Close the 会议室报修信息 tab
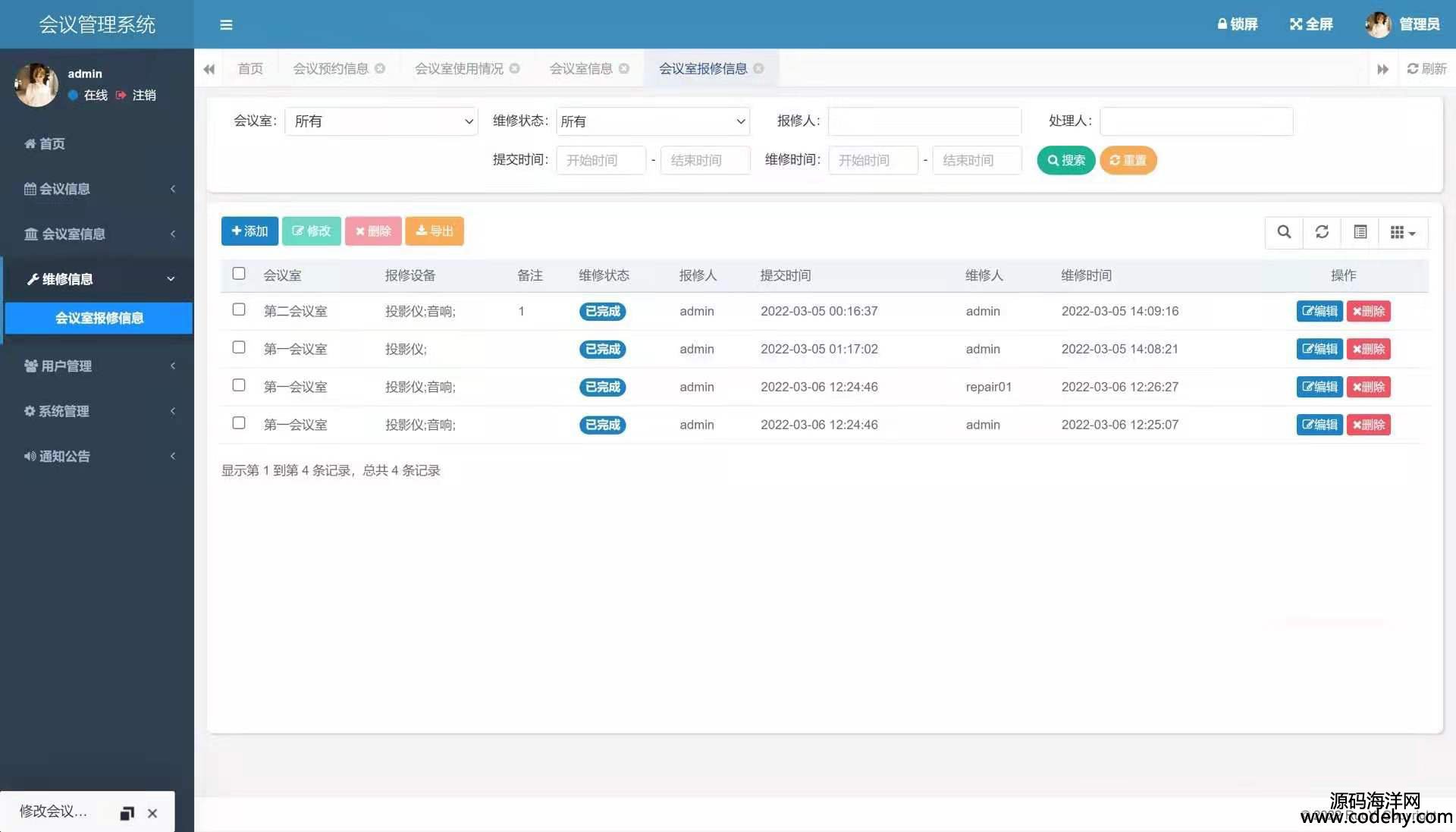 coord(758,68)
